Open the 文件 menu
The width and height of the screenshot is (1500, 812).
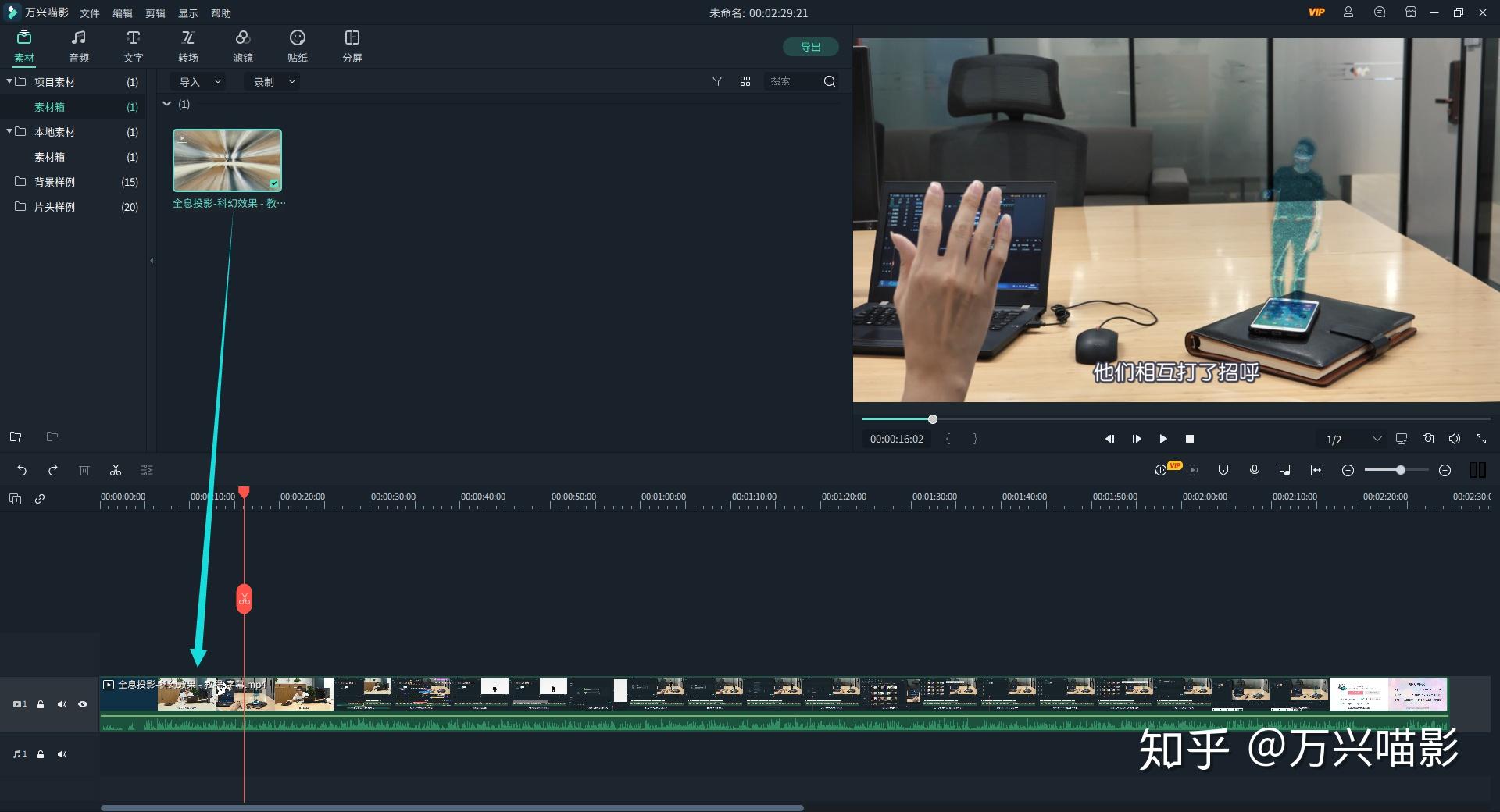click(90, 13)
